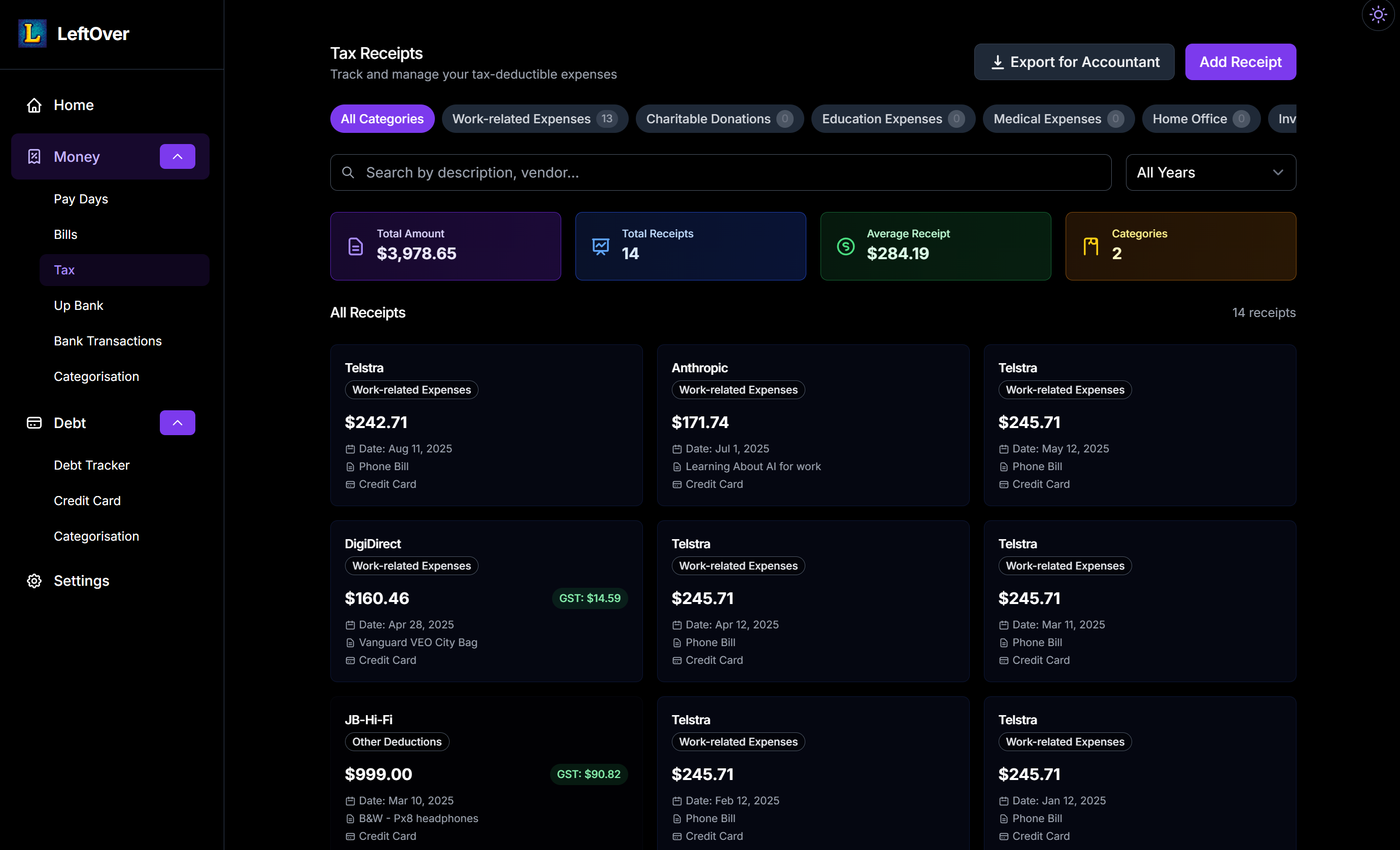Screen dimensions: 1400x850
Task: Toggle light mode with the sun icon
Action: (x=1377, y=14)
